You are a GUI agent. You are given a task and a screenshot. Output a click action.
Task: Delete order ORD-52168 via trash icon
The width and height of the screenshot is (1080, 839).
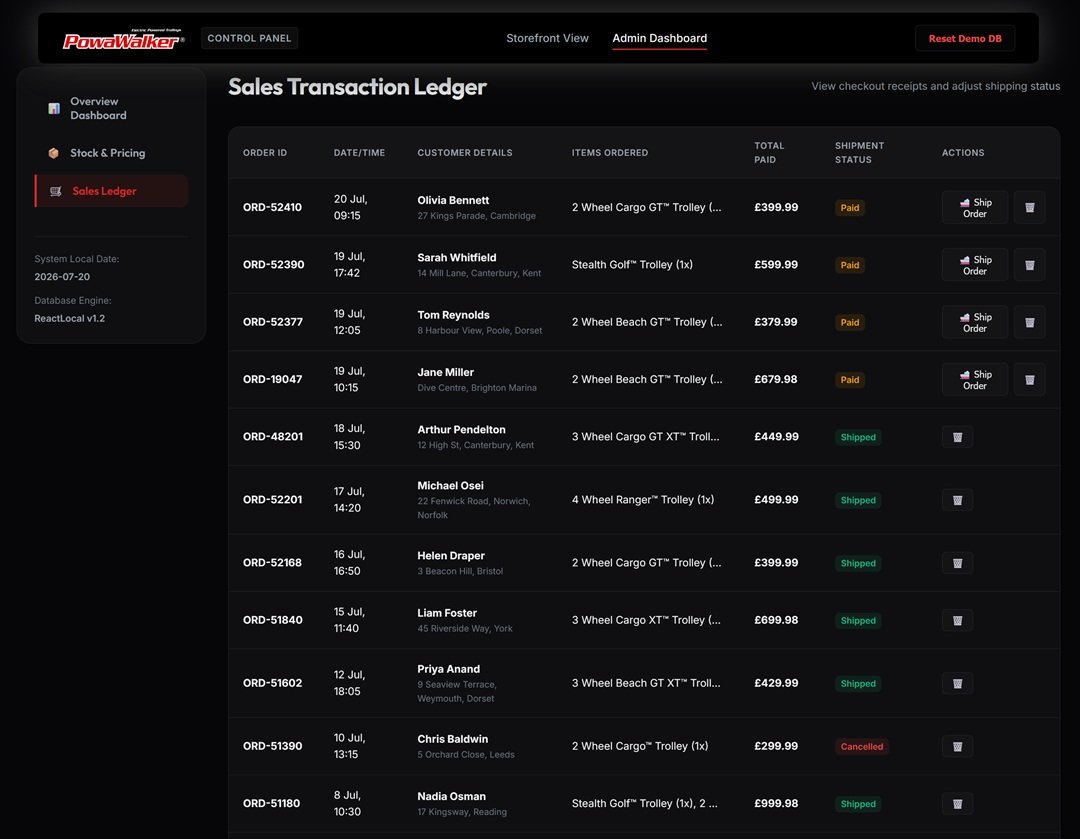coord(957,563)
